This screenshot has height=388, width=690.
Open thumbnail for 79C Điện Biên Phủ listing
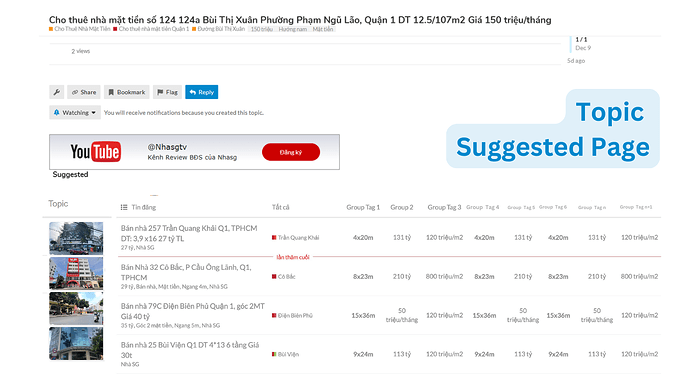click(x=76, y=308)
